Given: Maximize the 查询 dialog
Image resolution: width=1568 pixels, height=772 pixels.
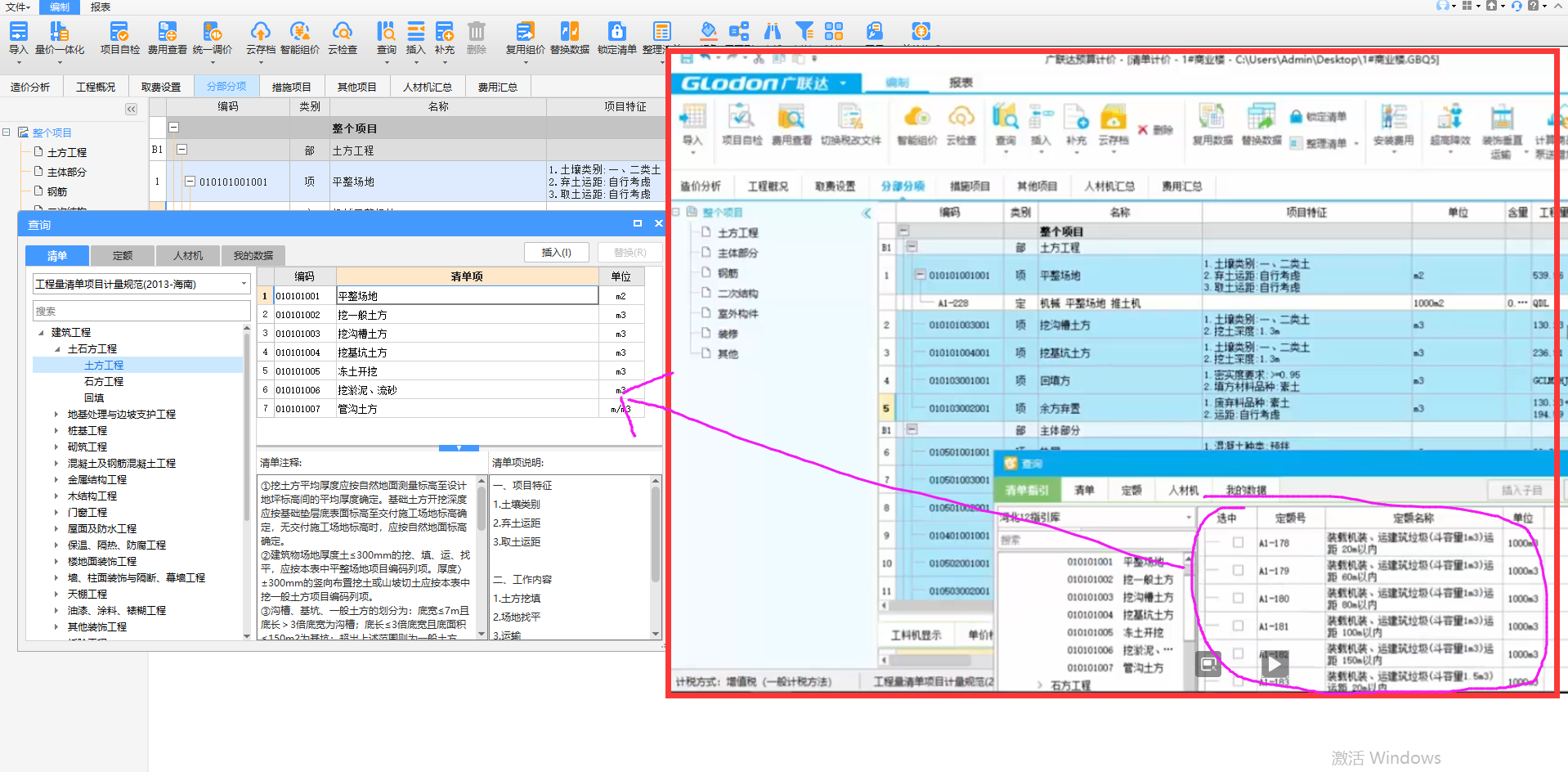Looking at the screenshot, I should click(x=638, y=223).
